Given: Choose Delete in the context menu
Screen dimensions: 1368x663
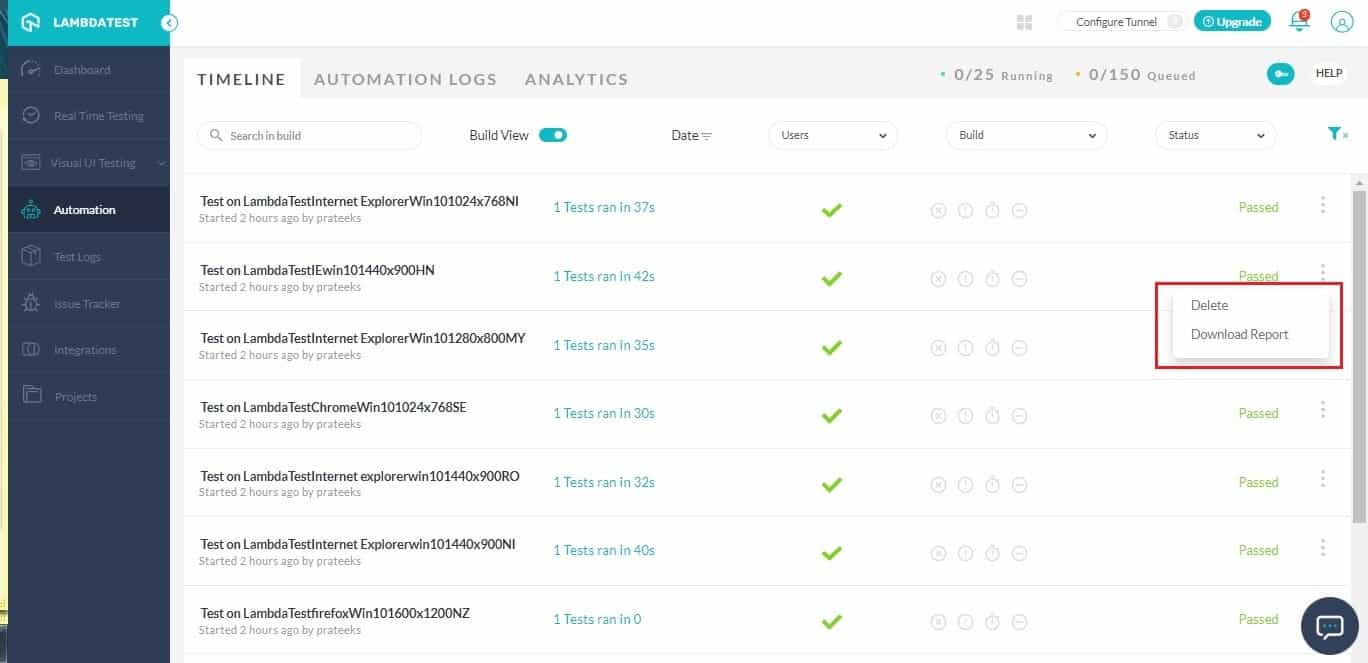Looking at the screenshot, I should click(x=1209, y=305).
